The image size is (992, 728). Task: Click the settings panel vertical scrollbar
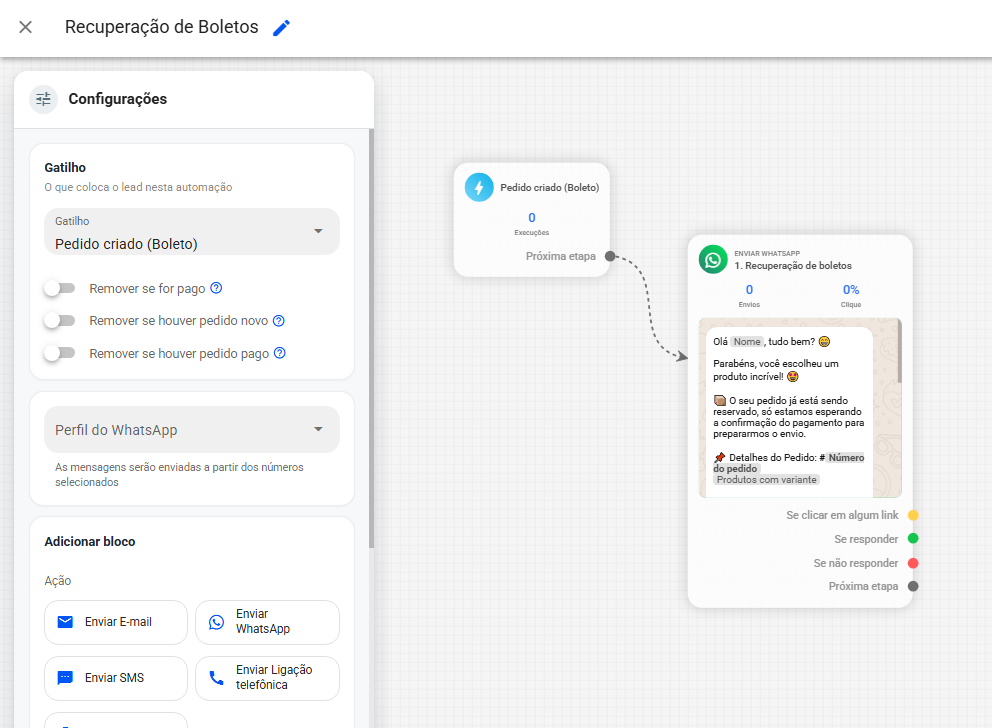(x=371, y=338)
